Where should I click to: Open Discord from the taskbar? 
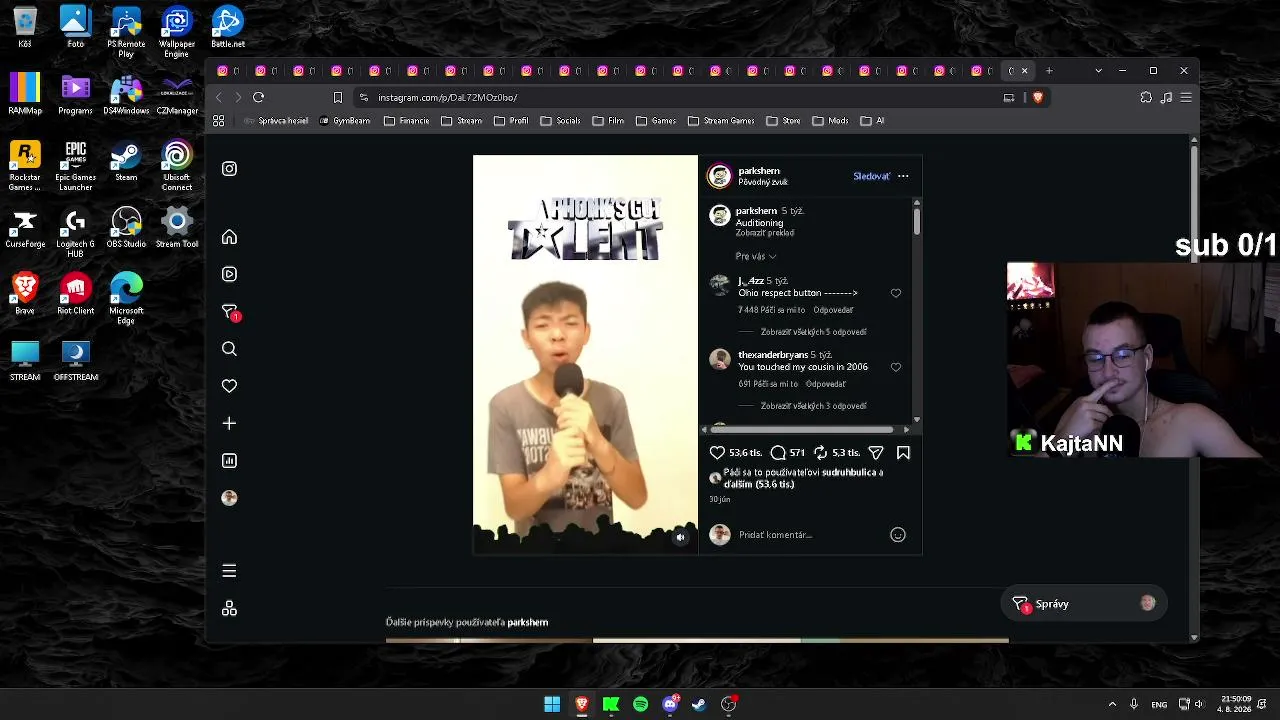pos(670,704)
